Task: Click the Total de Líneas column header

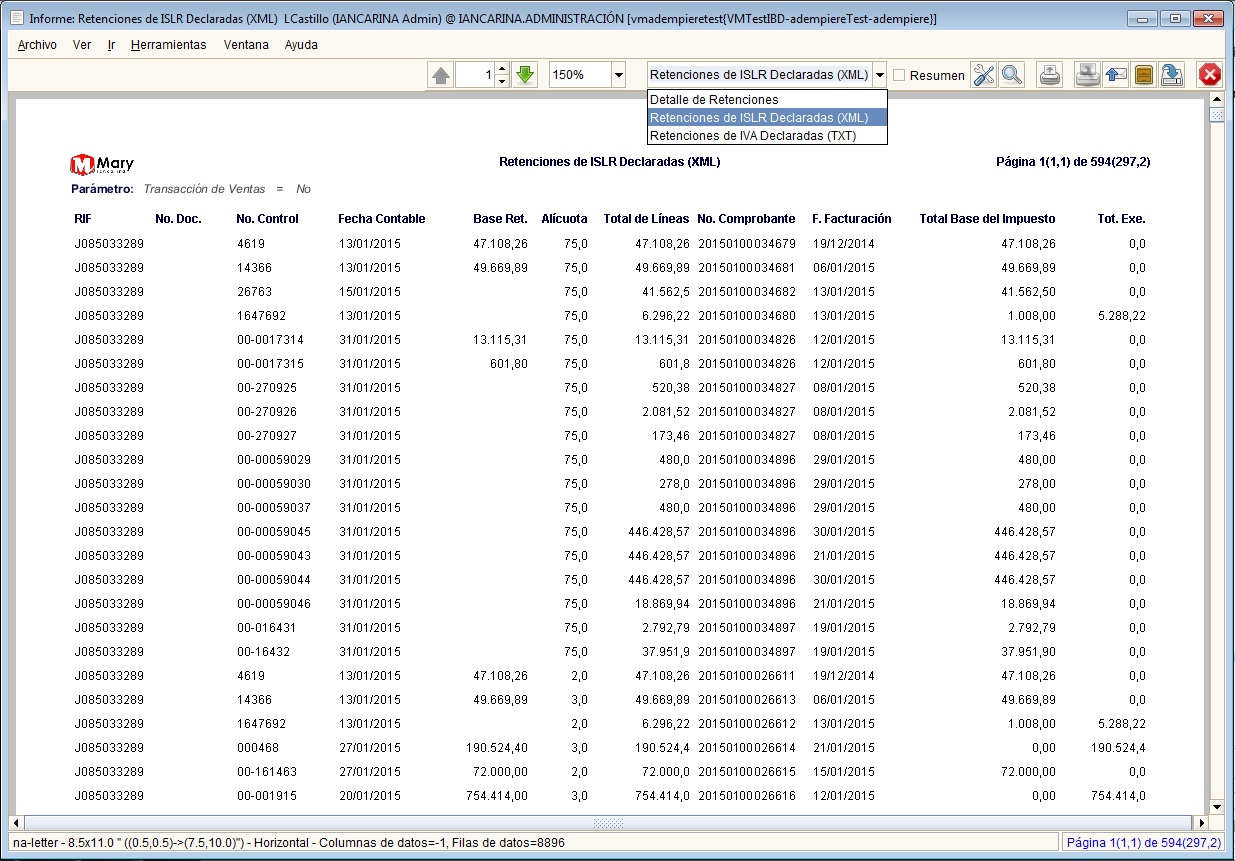Action: click(x=646, y=219)
